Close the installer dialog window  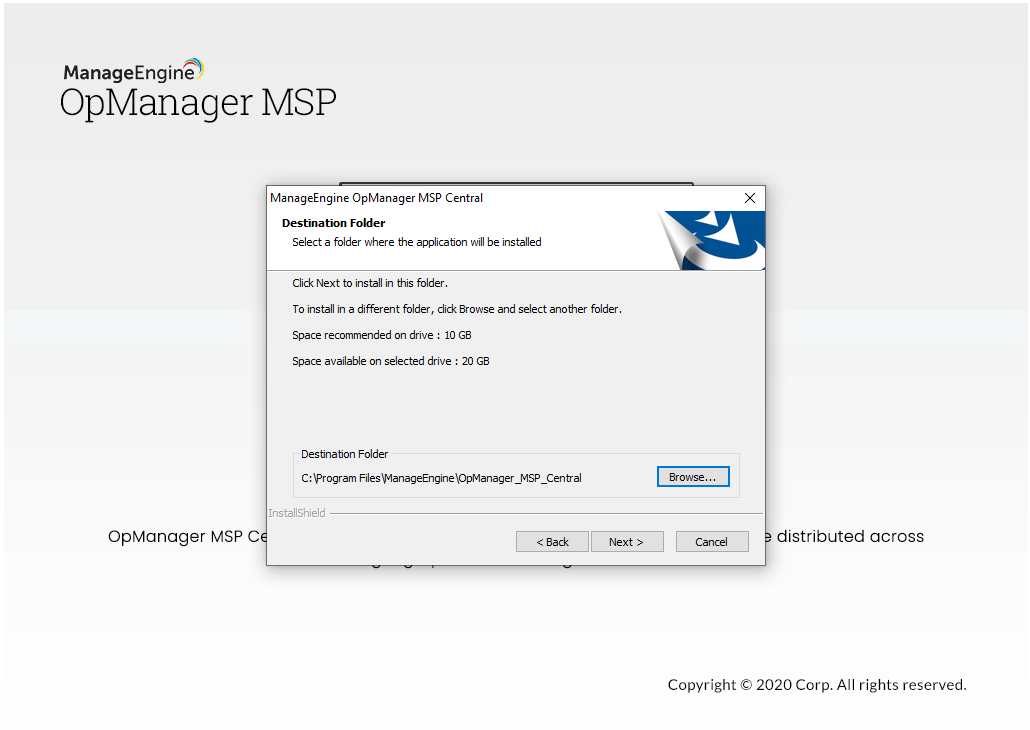(750, 197)
